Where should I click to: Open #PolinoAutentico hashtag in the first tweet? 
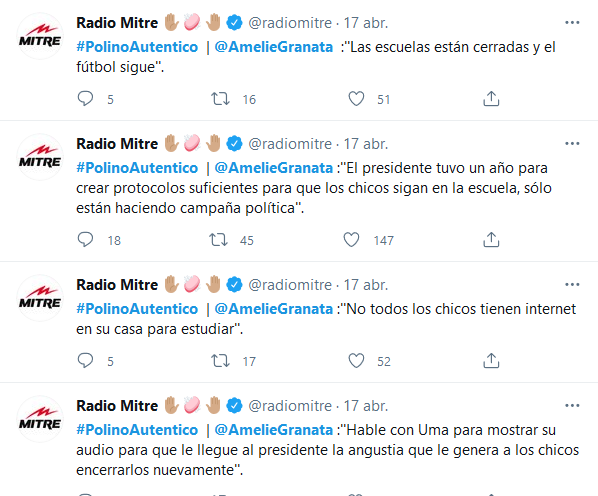click(x=137, y=47)
